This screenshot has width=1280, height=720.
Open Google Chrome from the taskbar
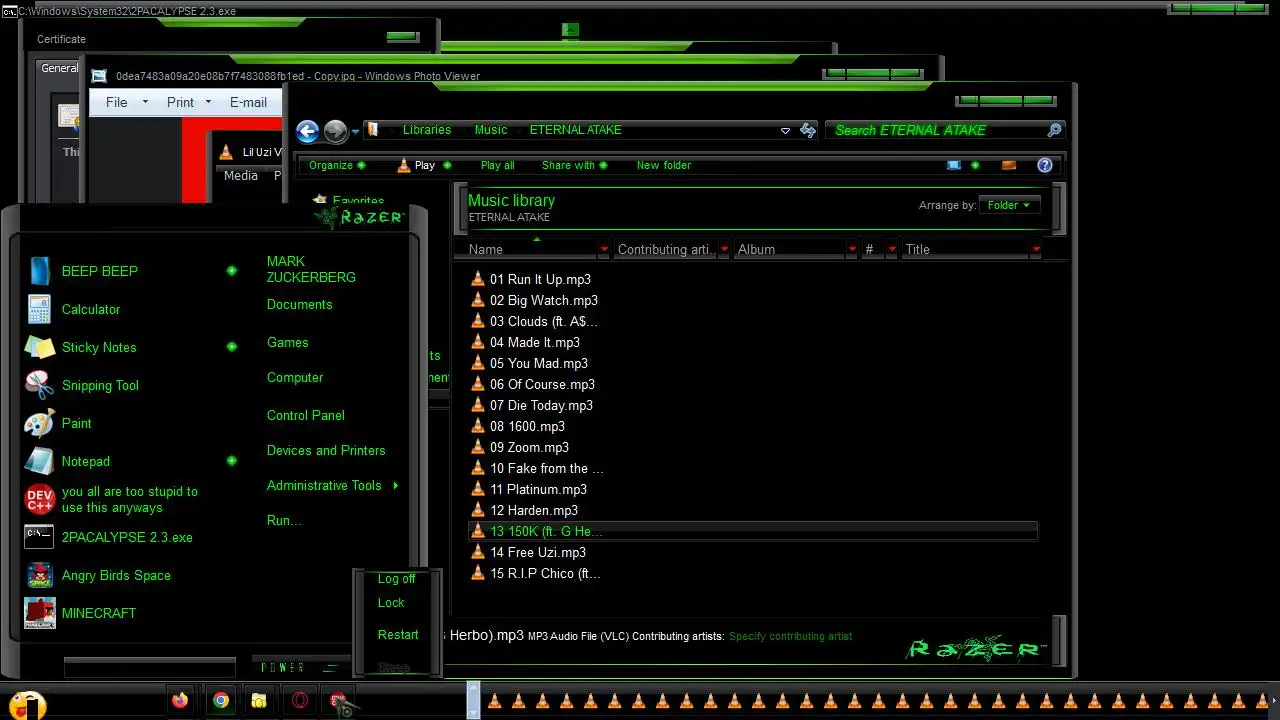click(x=221, y=701)
